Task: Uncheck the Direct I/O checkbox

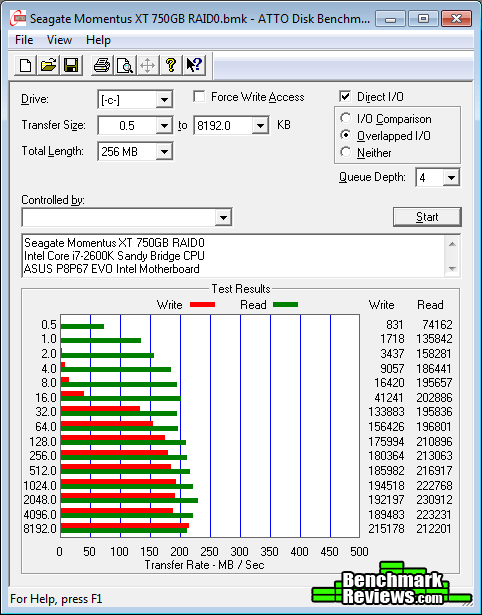Action: click(x=345, y=96)
